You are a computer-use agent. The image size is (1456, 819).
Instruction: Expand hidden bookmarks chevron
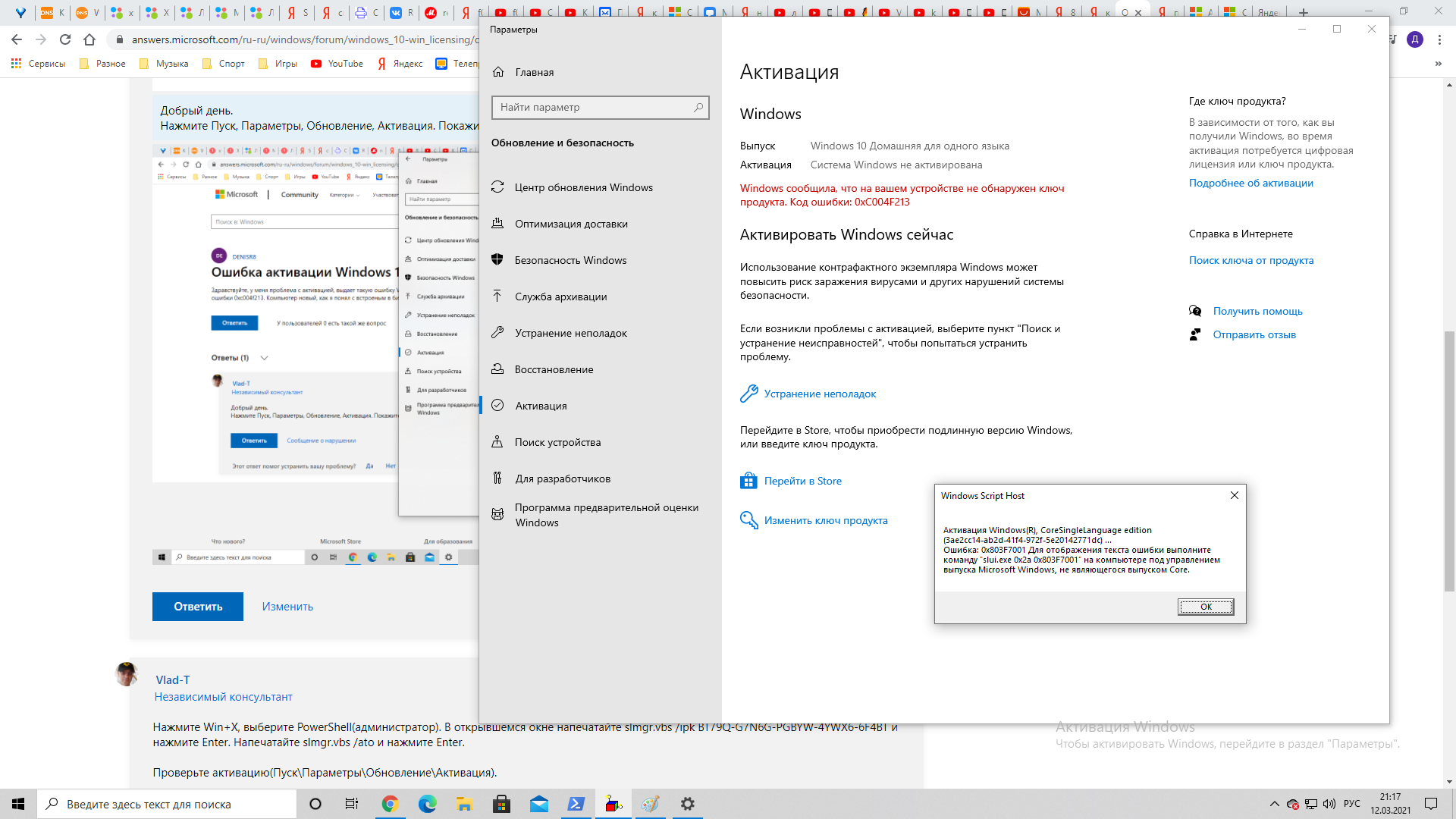tap(1438, 64)
